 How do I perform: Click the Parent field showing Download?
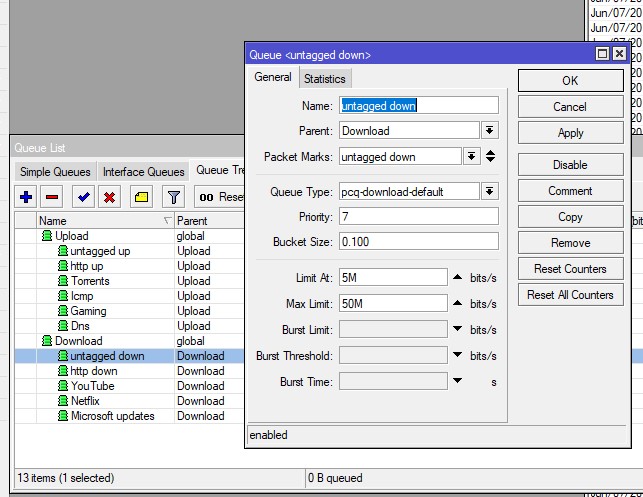click(x=409, y=131)
